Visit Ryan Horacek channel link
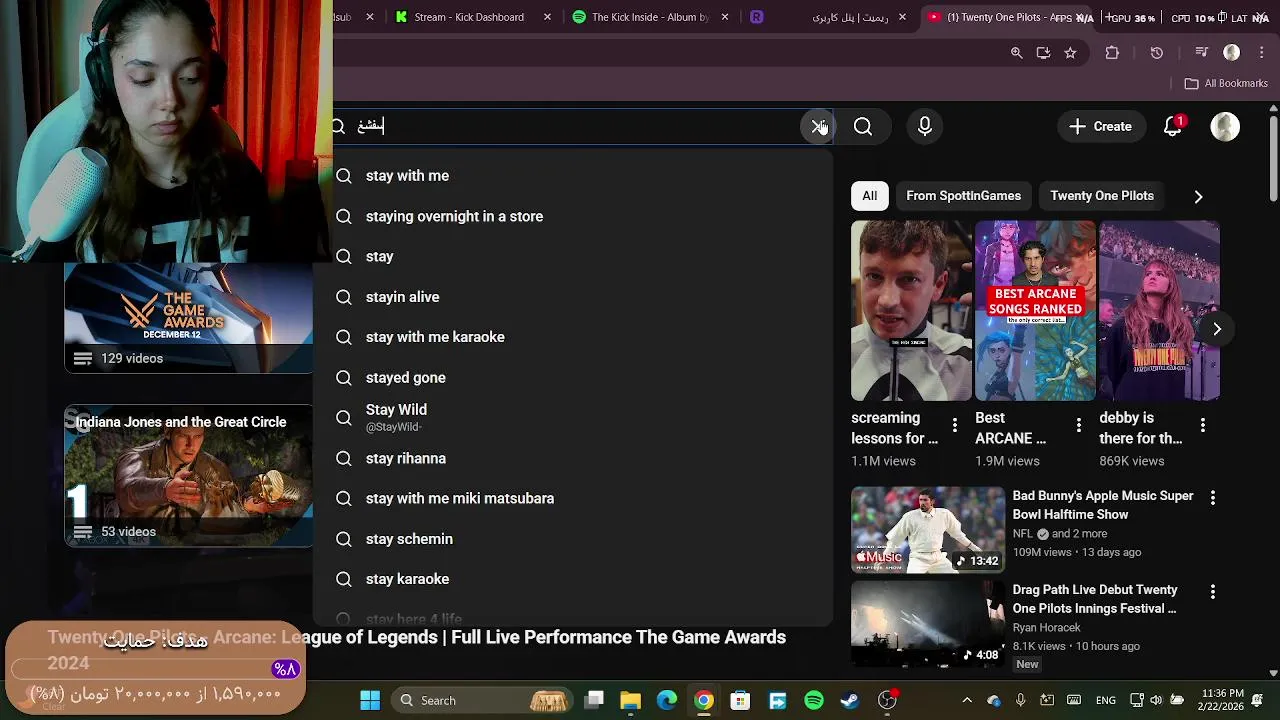The image size is (1280, 720). click(1046, 628)
